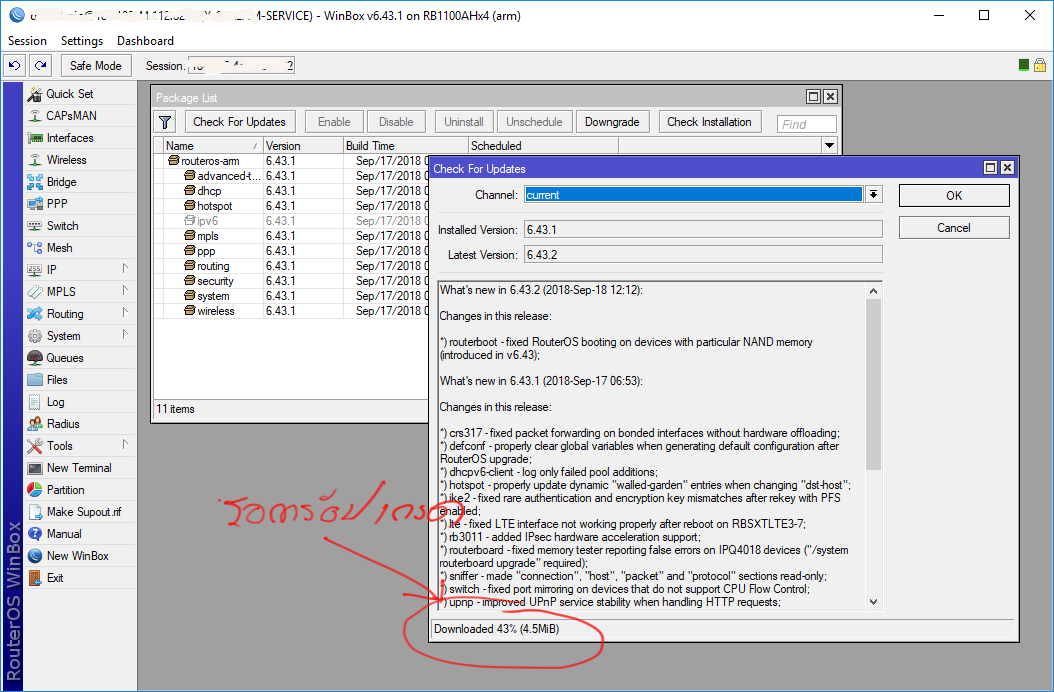This screenshot has width=1054, height=692.
Task: Sort by the Version column header
Action: (x=302, y=146)
